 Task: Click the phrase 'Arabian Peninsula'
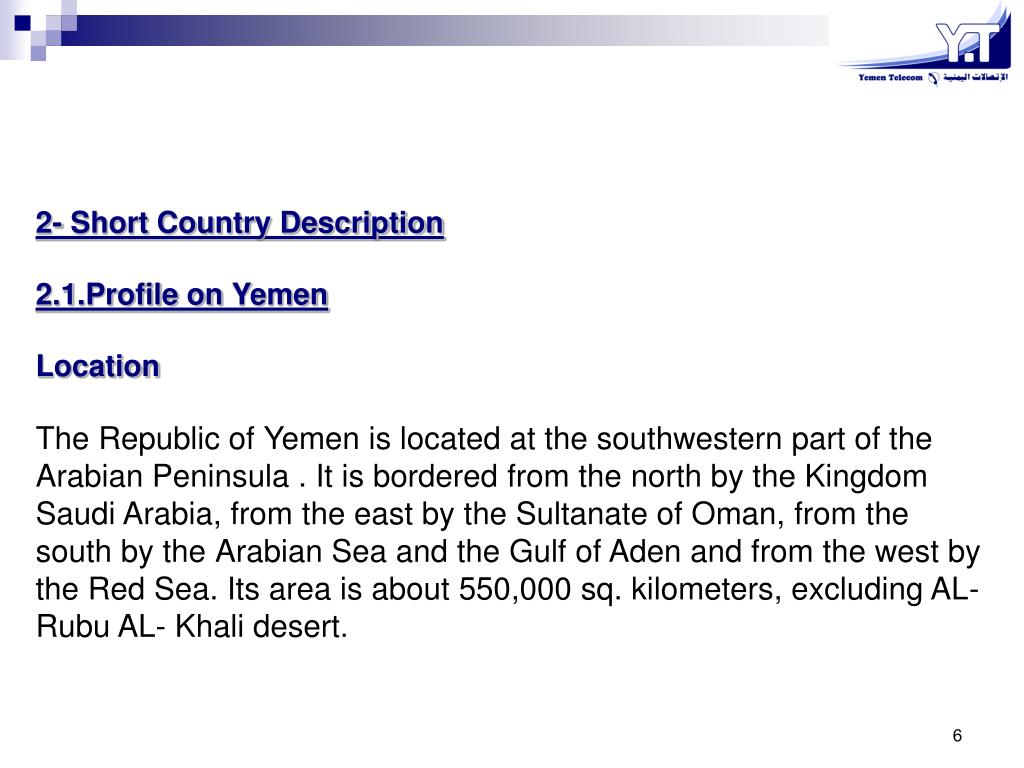coord(163,477)
